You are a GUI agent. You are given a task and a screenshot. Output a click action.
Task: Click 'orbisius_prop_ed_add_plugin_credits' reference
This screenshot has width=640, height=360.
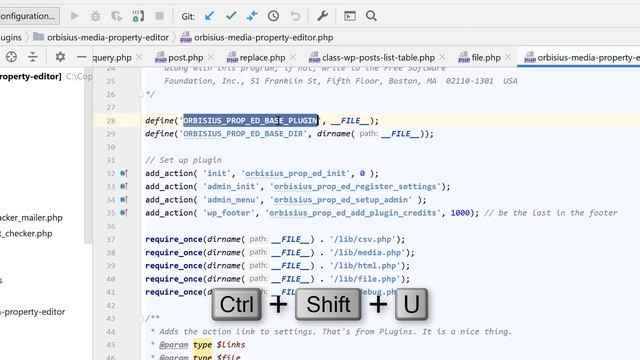click(353, 213)
